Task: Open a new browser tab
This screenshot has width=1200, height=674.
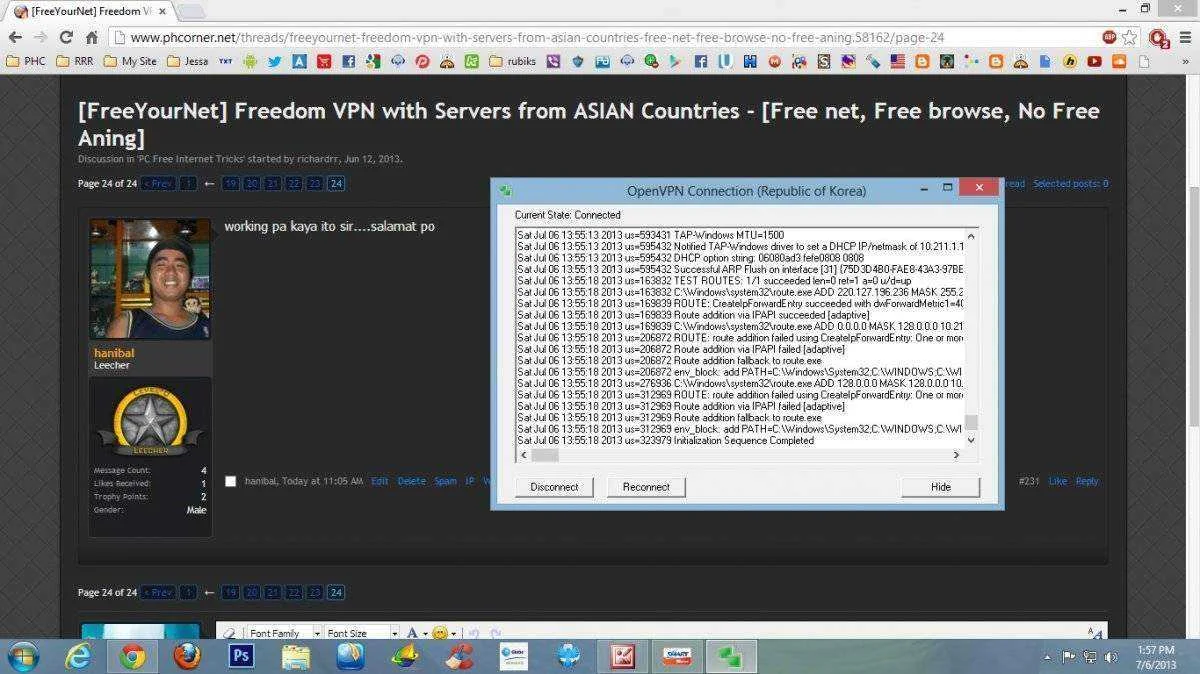Action: point(190,11)
